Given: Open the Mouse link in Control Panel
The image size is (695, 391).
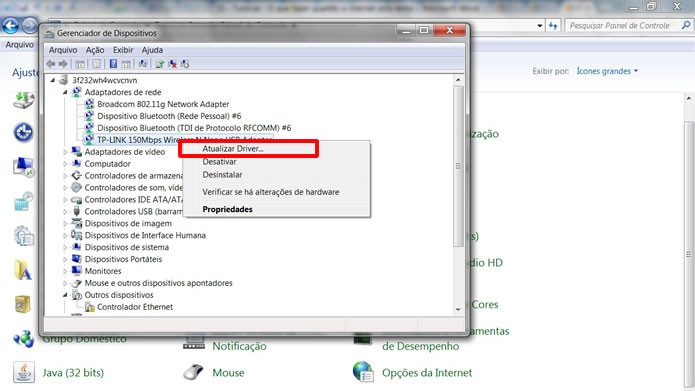Looking at the screenshot, I should coord(228,372).
